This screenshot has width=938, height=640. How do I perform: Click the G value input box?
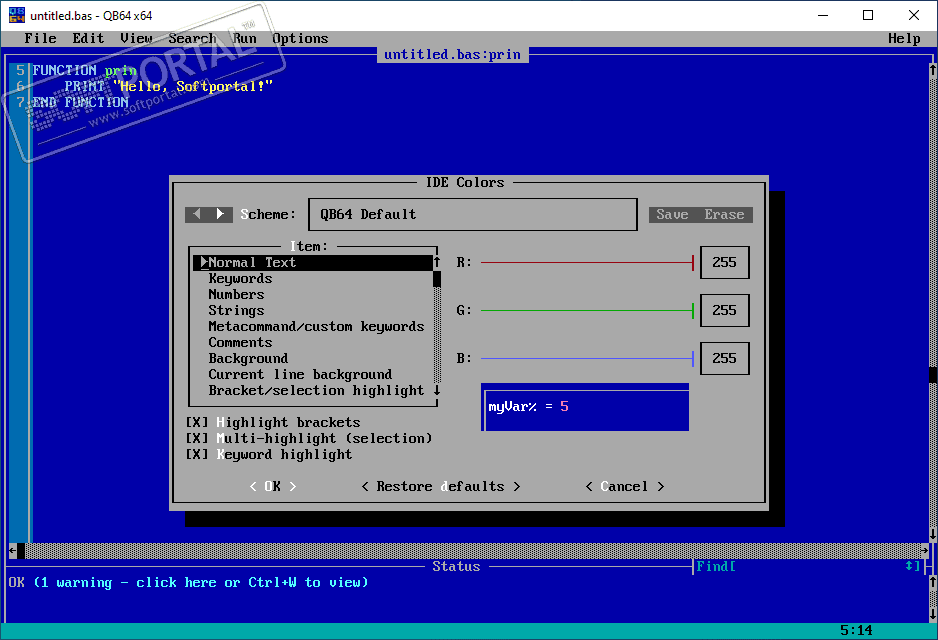coord(724,310)
